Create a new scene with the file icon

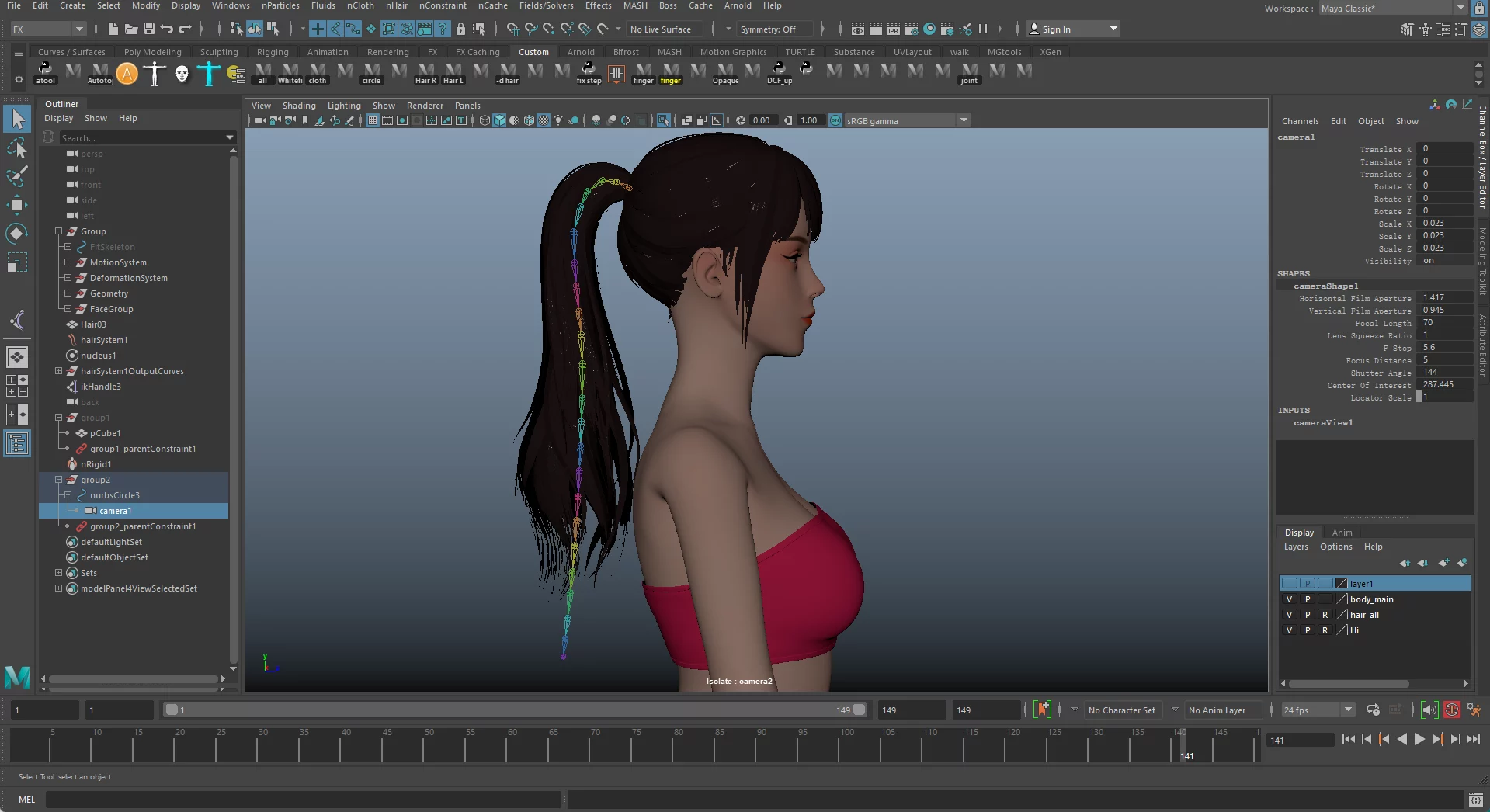tap(113, 29)
